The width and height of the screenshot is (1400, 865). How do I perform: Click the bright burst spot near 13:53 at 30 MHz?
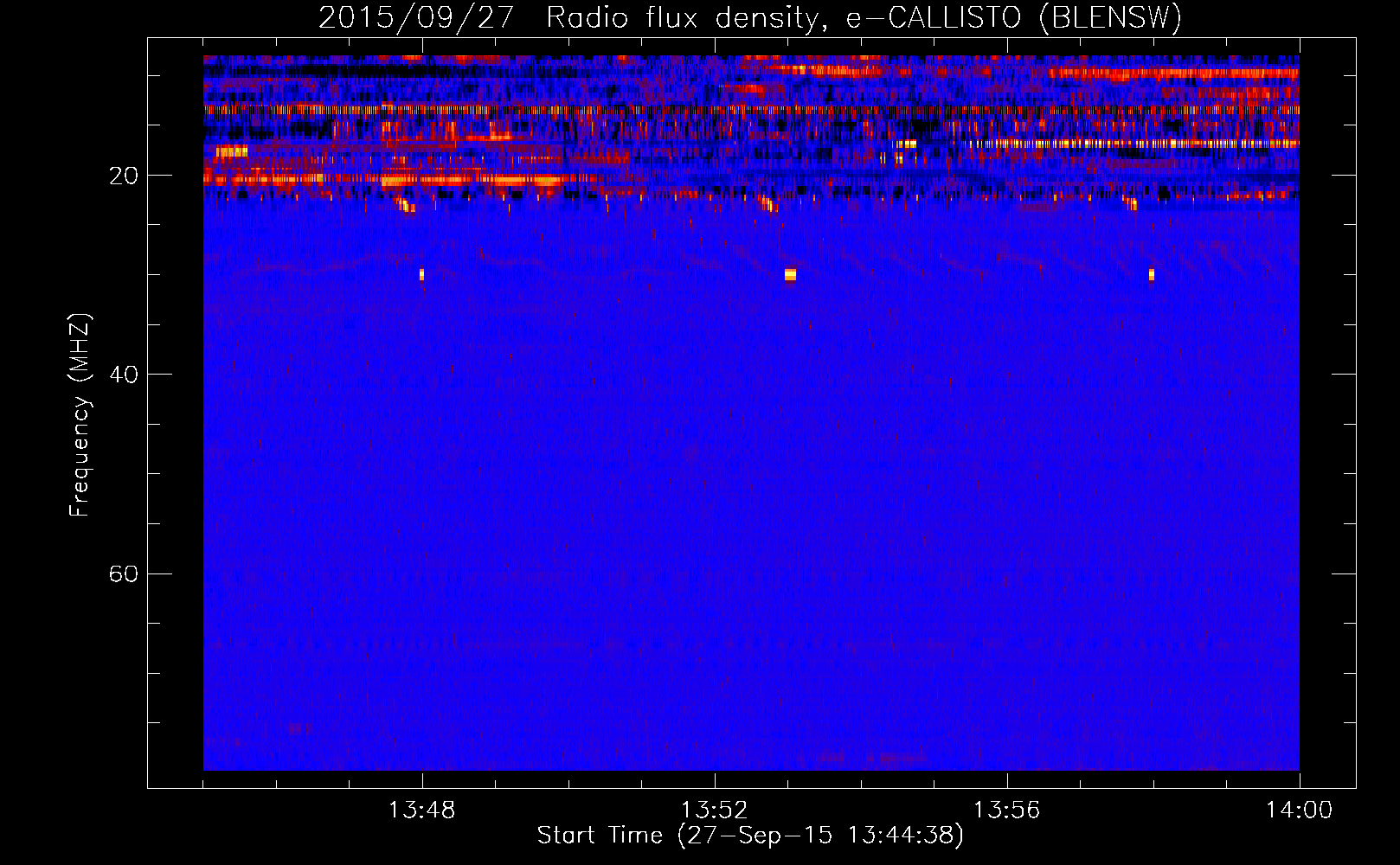(x=790, y=275)
